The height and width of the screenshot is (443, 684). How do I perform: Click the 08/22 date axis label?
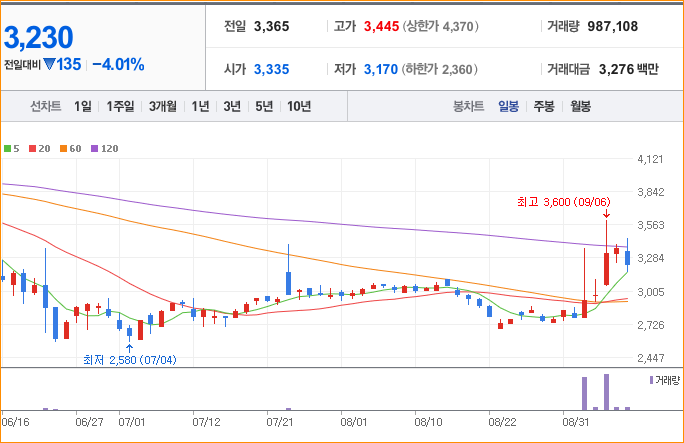pos(502,422)
